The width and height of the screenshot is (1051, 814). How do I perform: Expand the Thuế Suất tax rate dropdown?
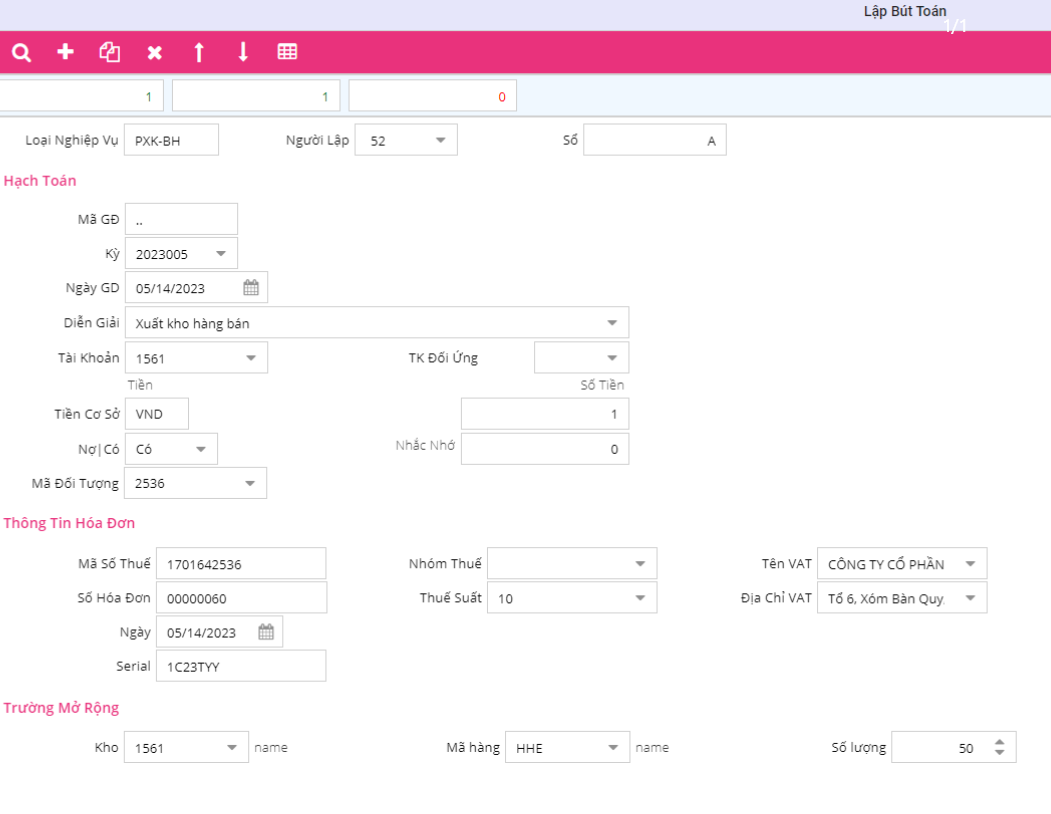640,598
